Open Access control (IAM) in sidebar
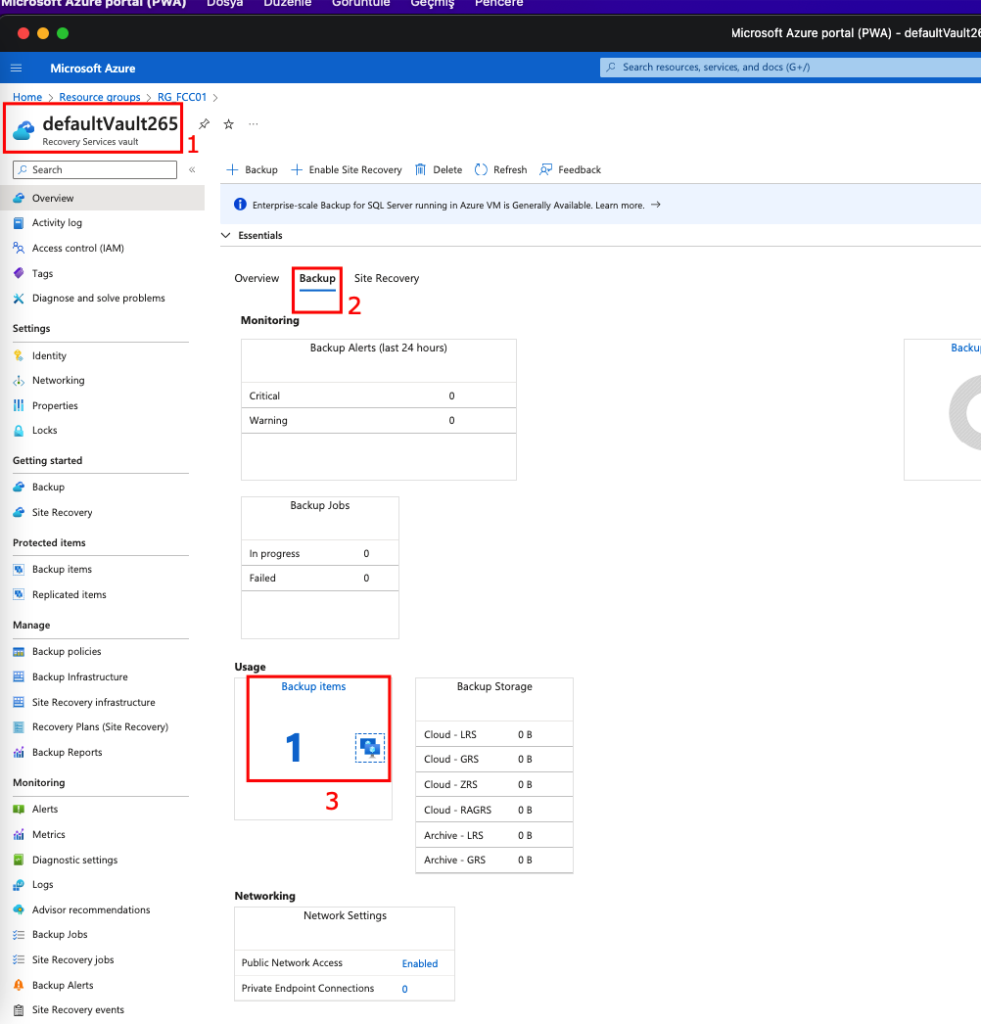 [x=77, y=248]
